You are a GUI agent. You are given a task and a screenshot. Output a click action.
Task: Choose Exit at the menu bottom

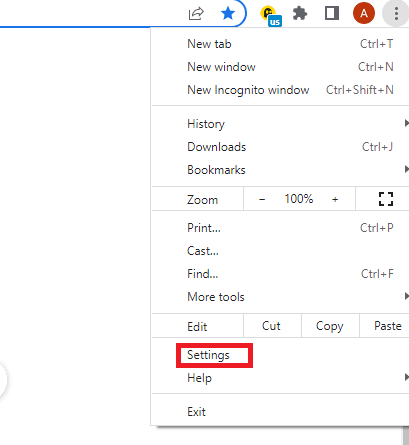pos(281,412)
